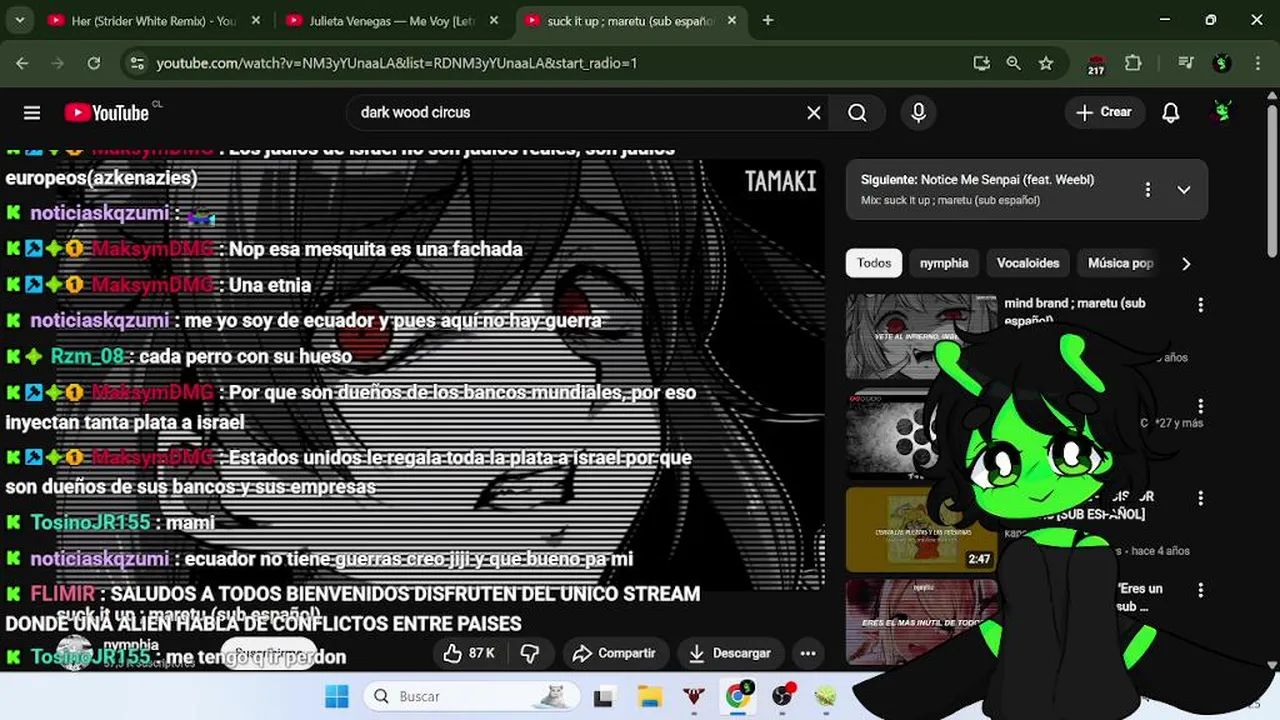Viewport: 1280px width, 720px height.
Task: Select the Todos filter chip
Action: (x=874, y=263)
